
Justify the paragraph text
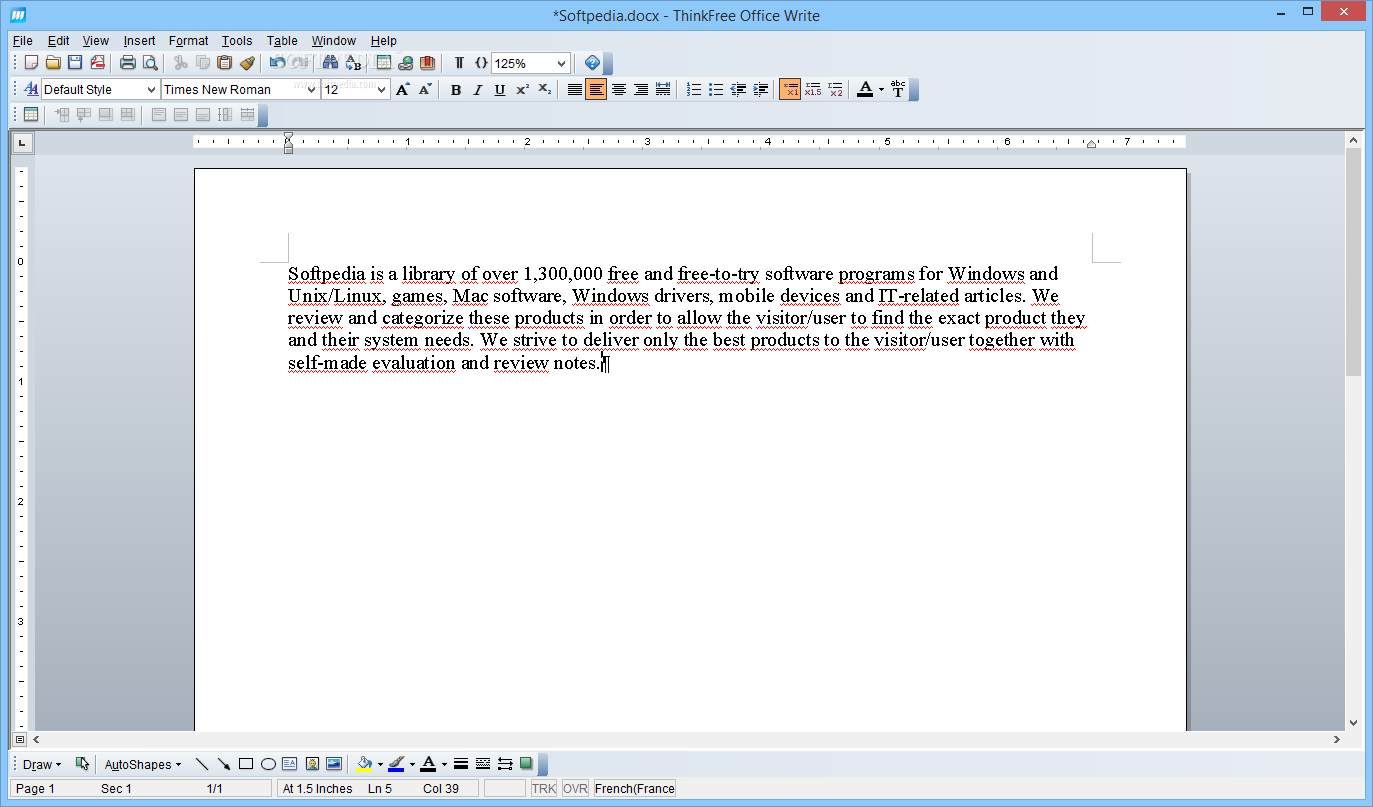(574, 89)
